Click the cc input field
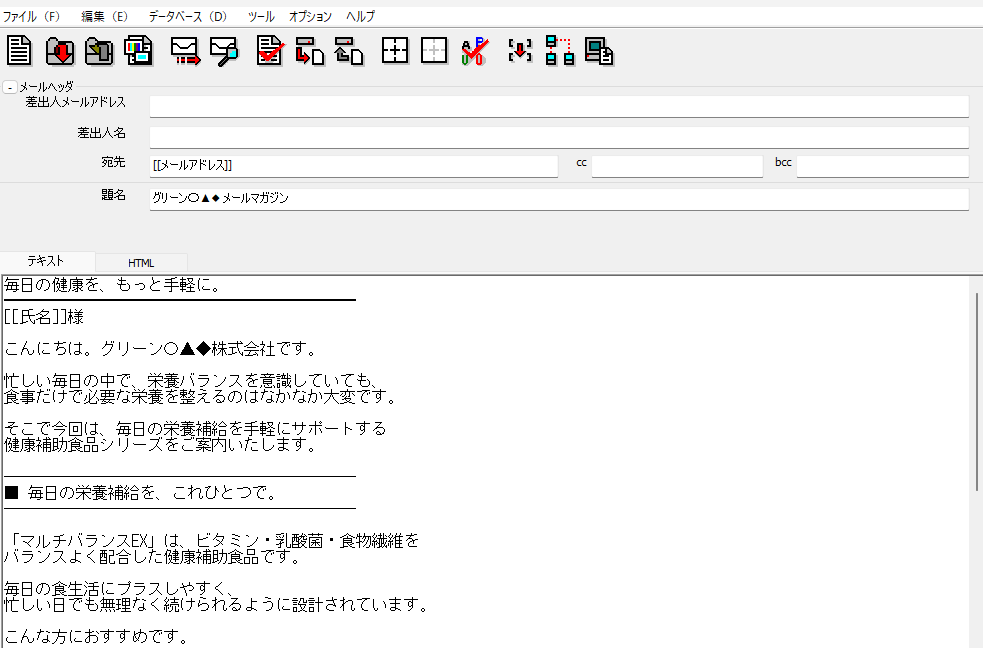This screenshot has height=648, width=983. (677, 166)
